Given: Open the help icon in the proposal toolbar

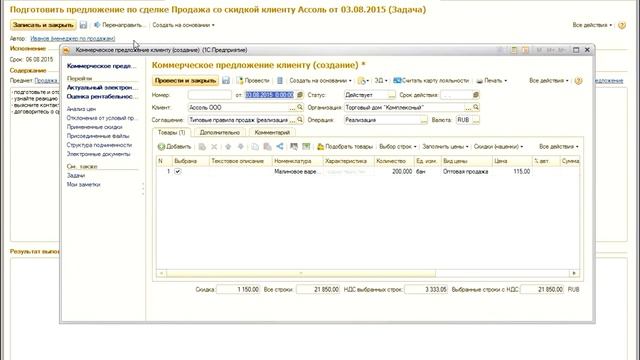Looking at the screenshot, I should tap(578, 80).
